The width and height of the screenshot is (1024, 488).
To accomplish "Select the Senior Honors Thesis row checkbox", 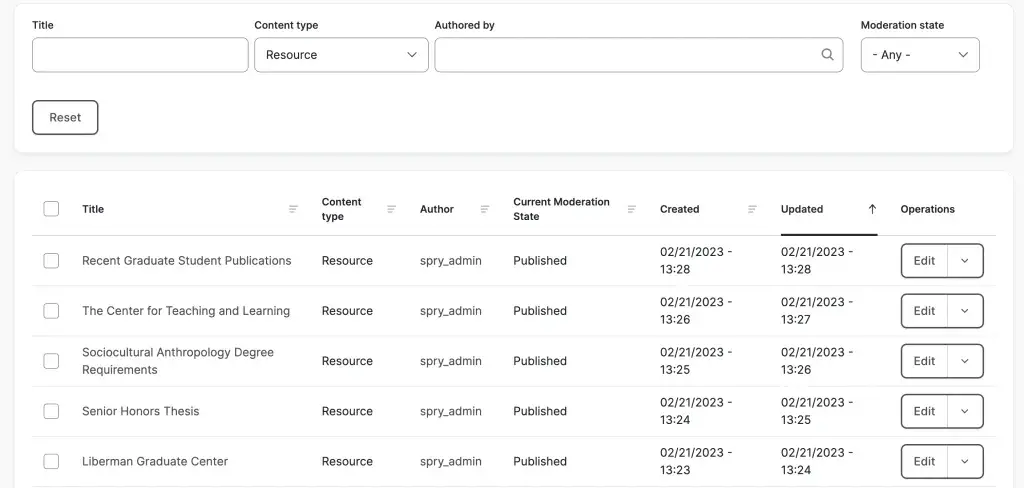I will pyautogui.click(x=51, y=411).
